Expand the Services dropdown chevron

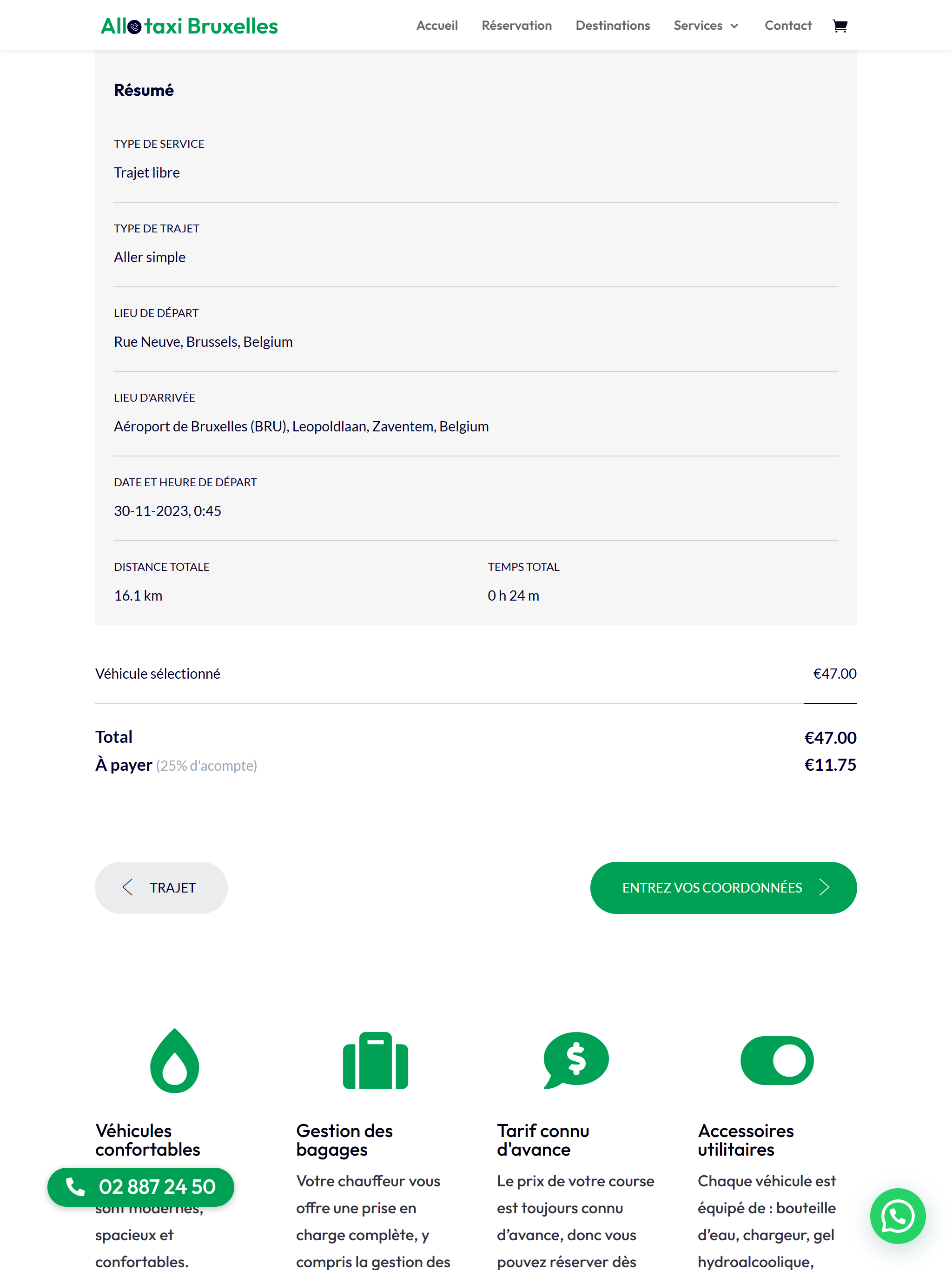tap(734, 26)
